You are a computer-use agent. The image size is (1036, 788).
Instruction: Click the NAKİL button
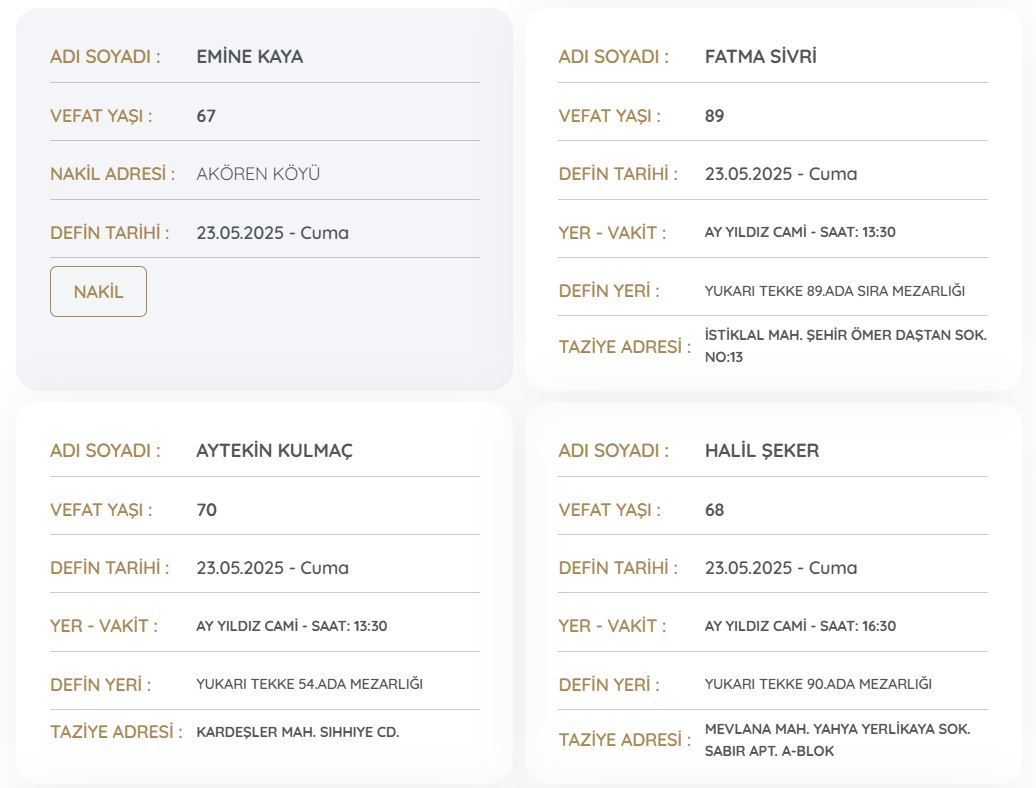click(x=98, y=292)
